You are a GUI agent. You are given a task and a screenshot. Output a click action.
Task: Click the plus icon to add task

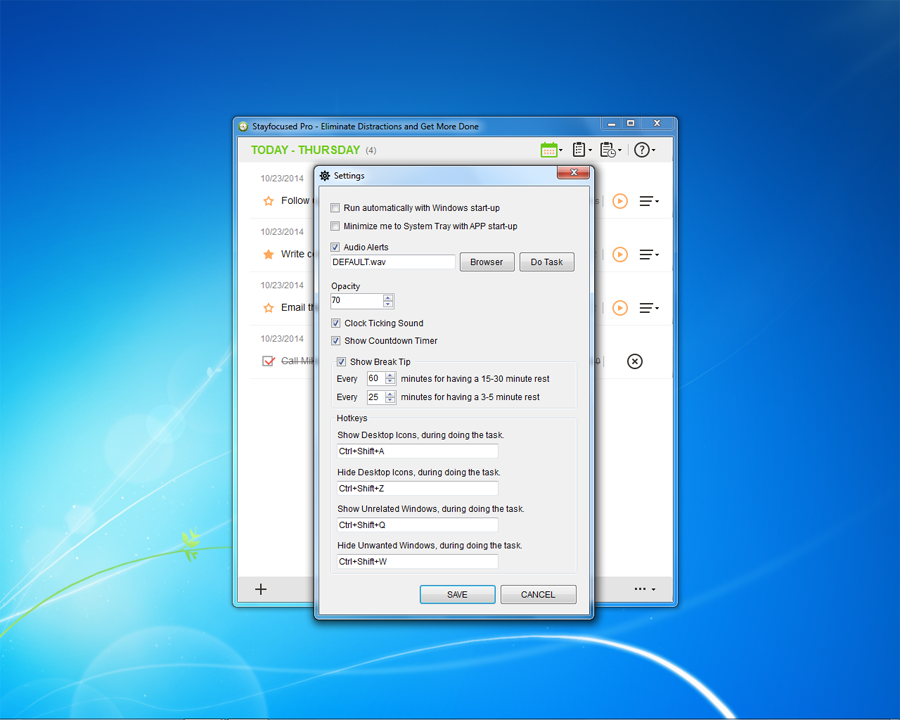tap(261, 589)
